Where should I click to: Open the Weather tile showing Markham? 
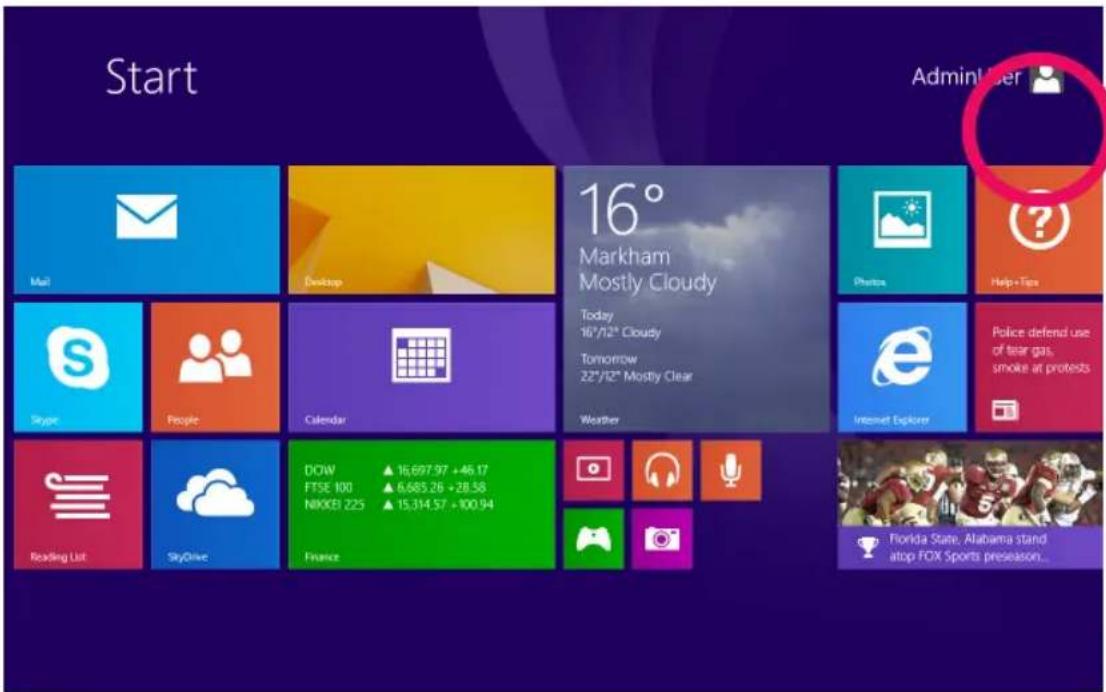click(696, 299)
